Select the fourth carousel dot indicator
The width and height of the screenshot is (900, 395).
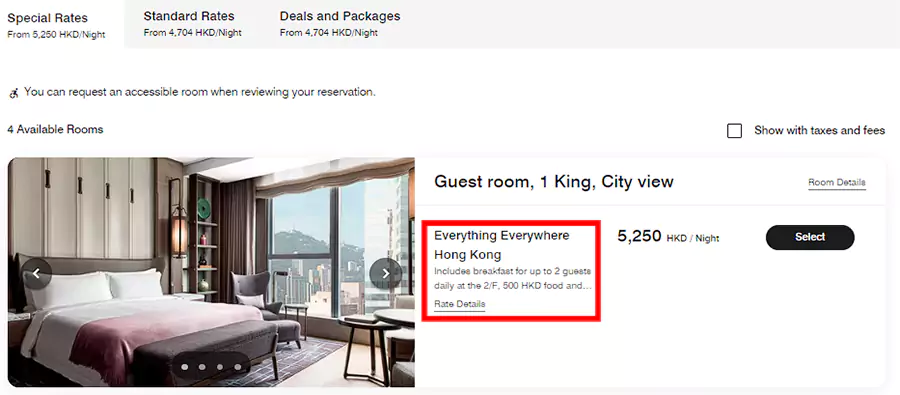tap(238, 367)
